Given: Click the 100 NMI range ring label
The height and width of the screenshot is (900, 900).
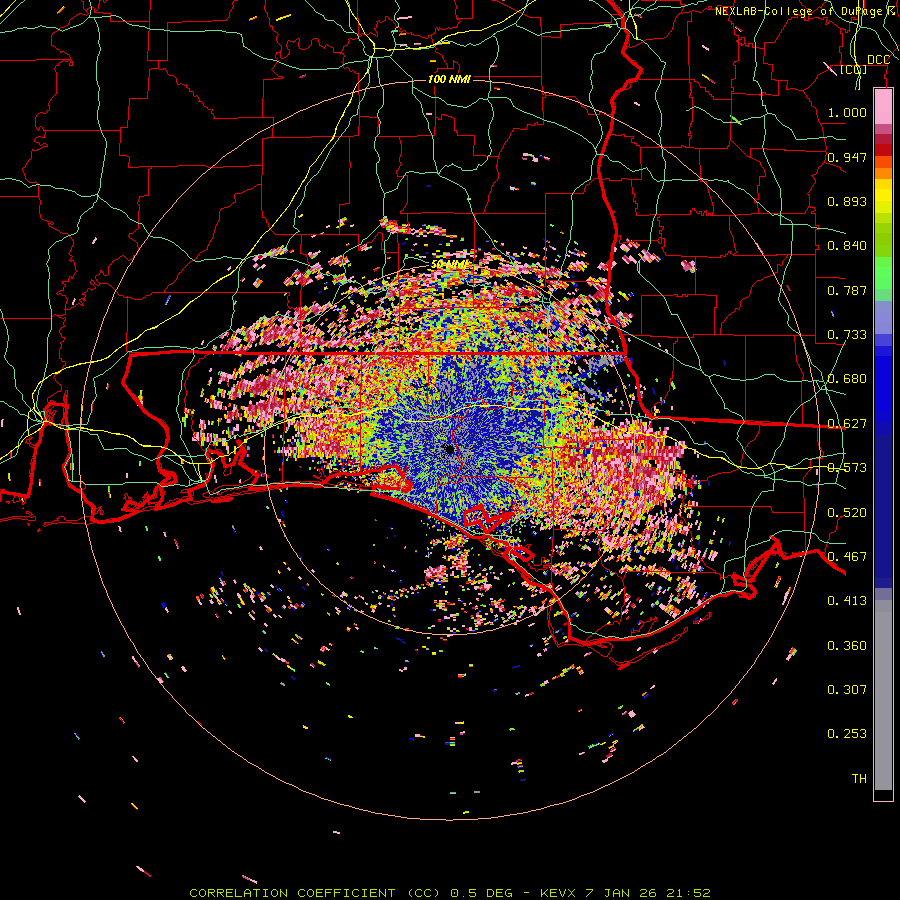Looking at the screenshot, I should 449,79.
